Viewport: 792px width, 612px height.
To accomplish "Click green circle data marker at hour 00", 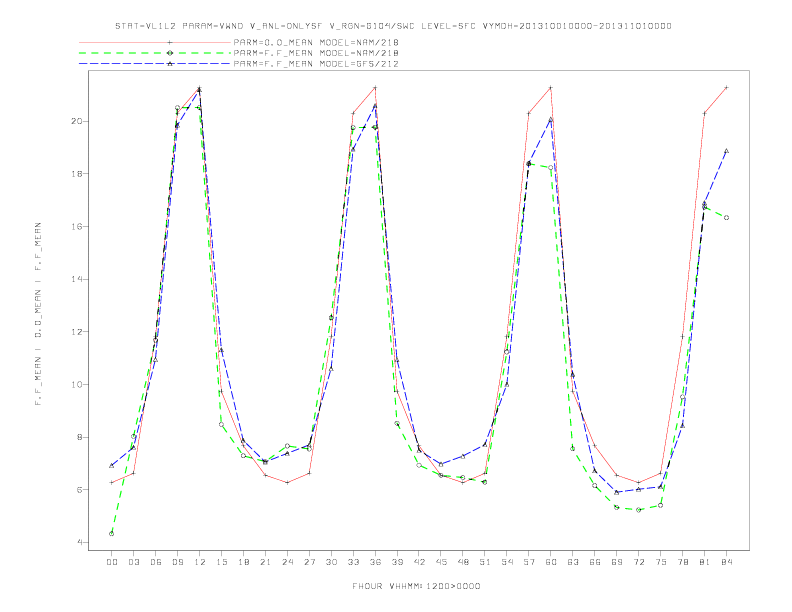I will pos(112,534).
